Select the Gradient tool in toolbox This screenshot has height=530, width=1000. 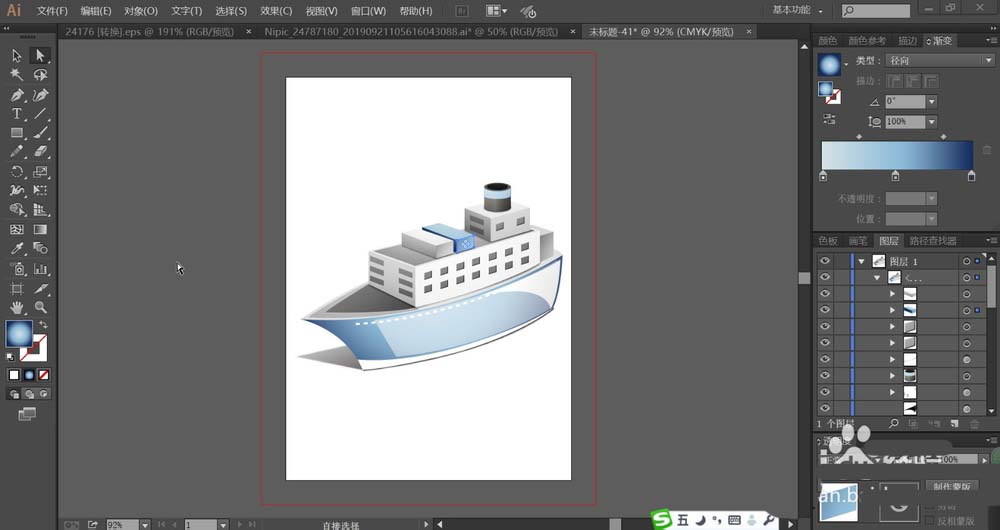pyautogui.click(x=40, y=229)
